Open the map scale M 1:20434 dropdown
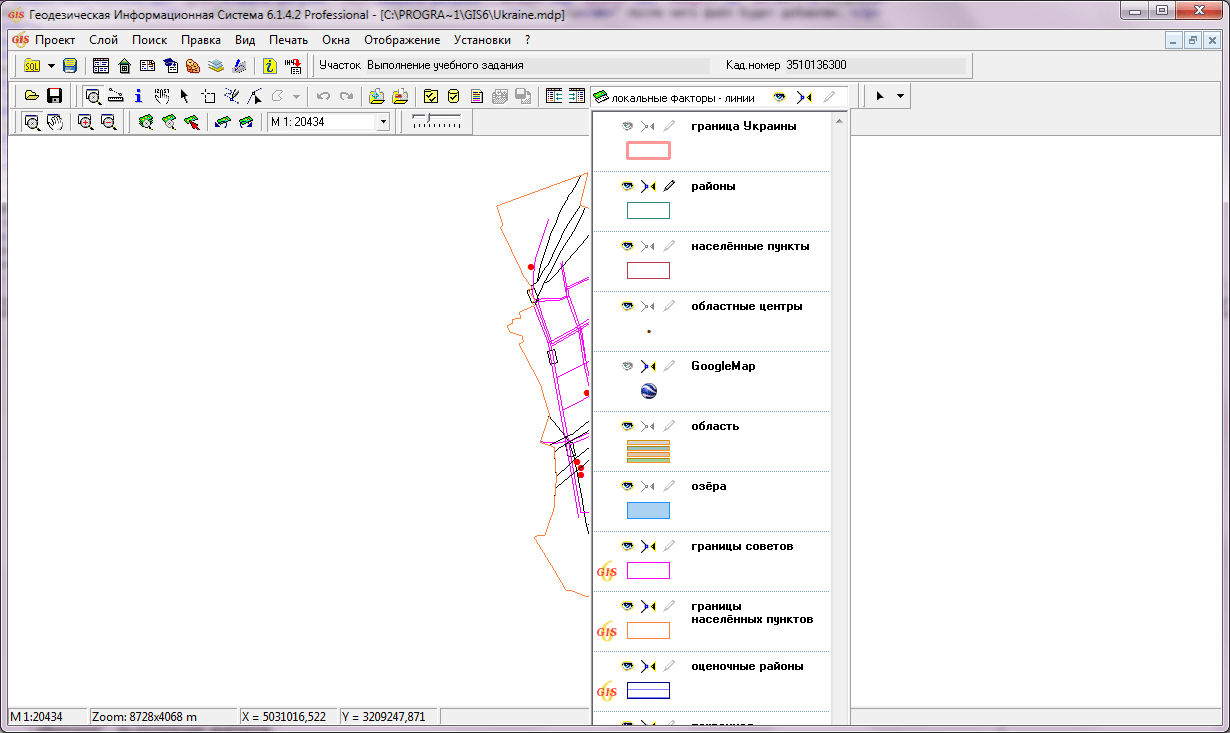 (382, 122)
